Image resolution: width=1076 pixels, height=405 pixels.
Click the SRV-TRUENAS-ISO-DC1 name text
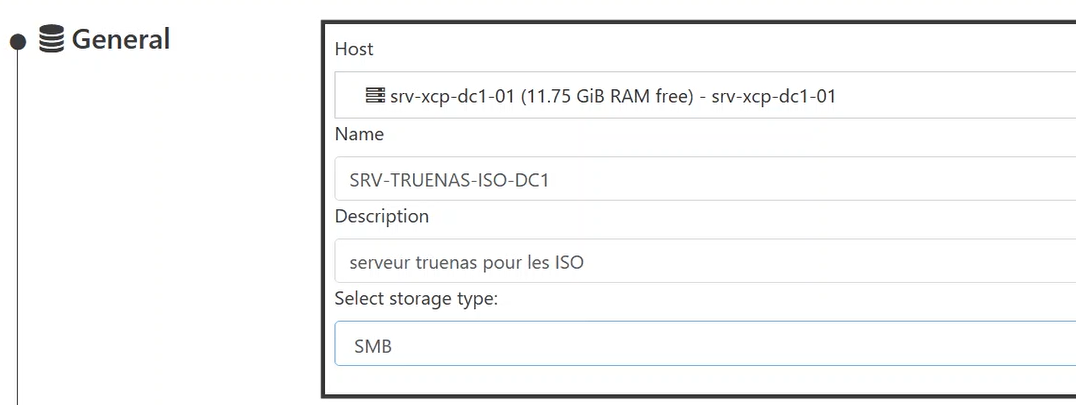(449, 181)
